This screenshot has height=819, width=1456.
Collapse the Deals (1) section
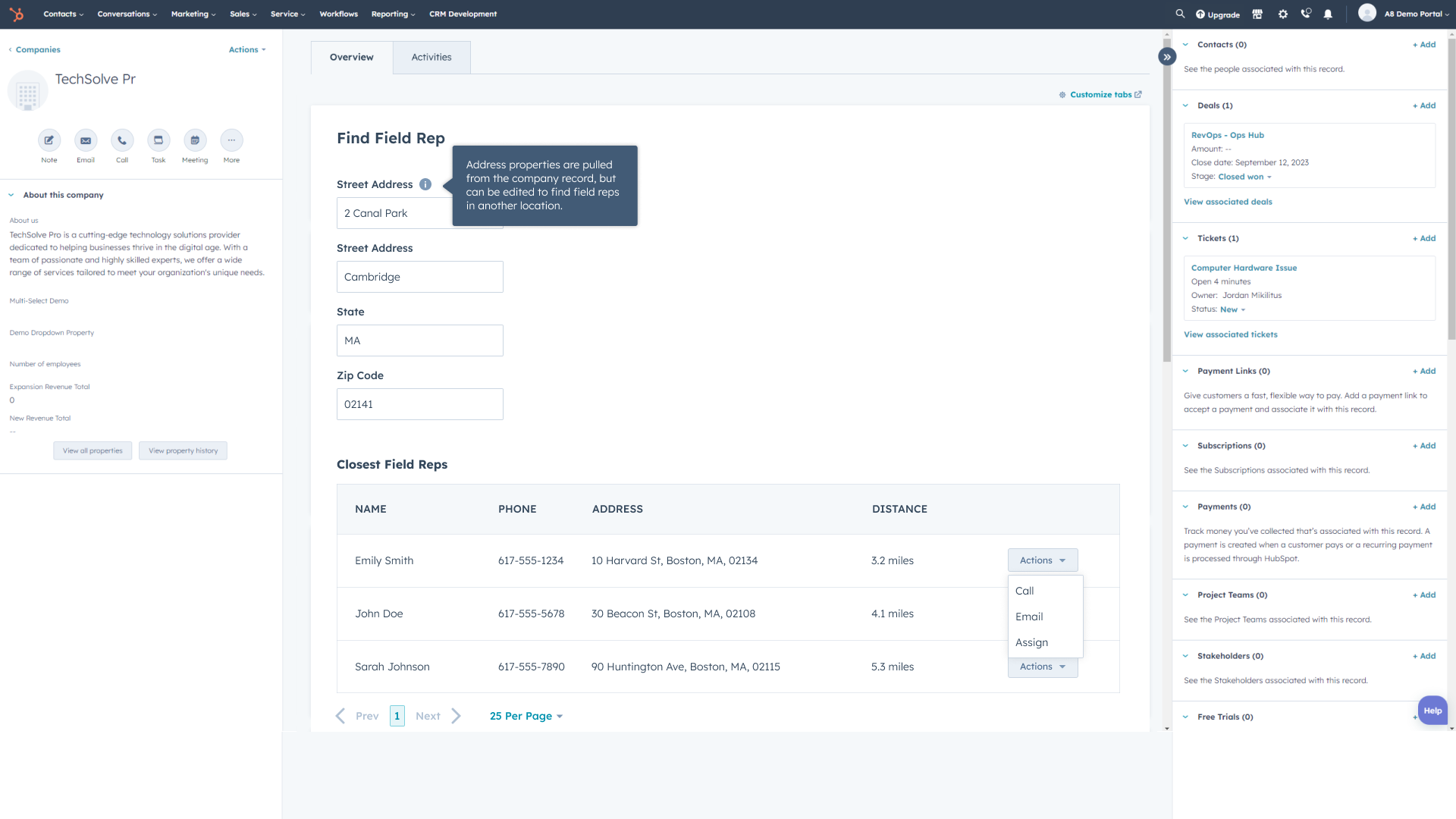click(1185, 105)
